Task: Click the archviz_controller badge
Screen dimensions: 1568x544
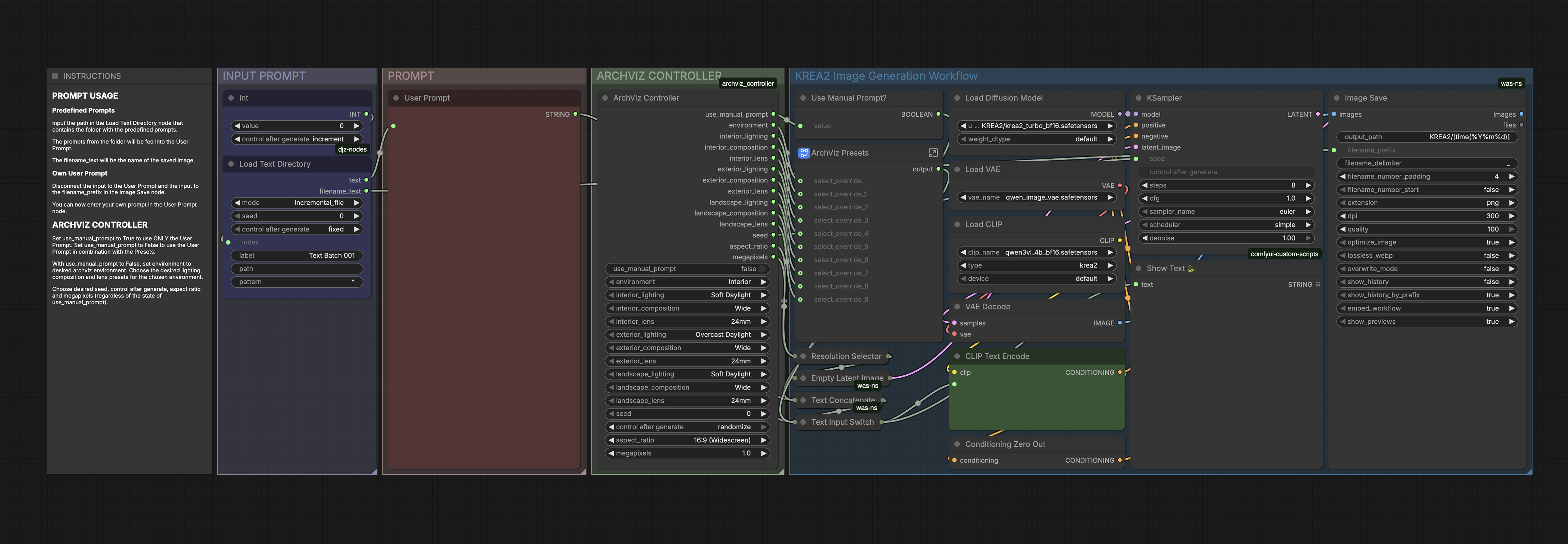Action: (748, 84)
